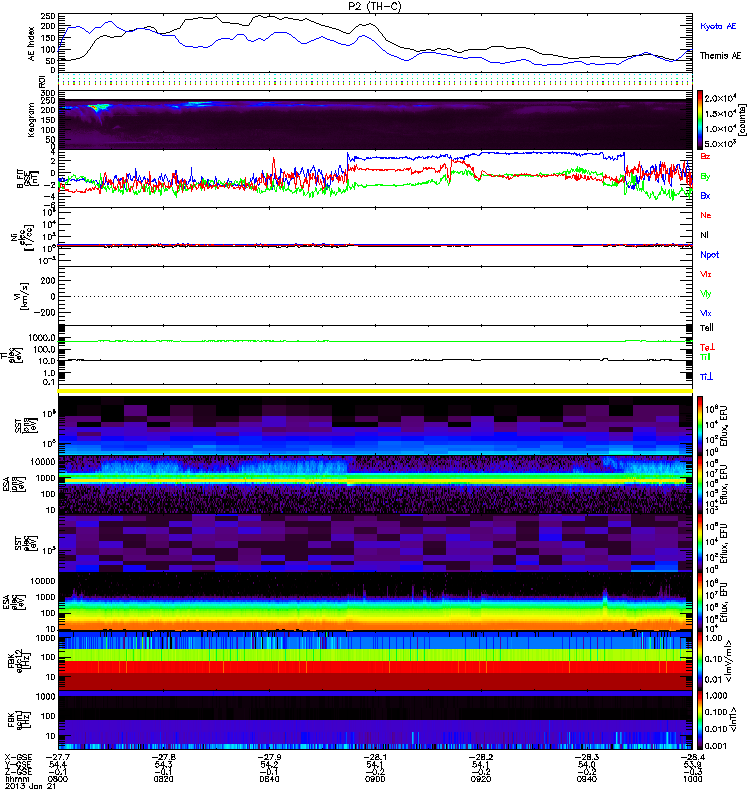Click the "0900" time tick label

(375, 779)
